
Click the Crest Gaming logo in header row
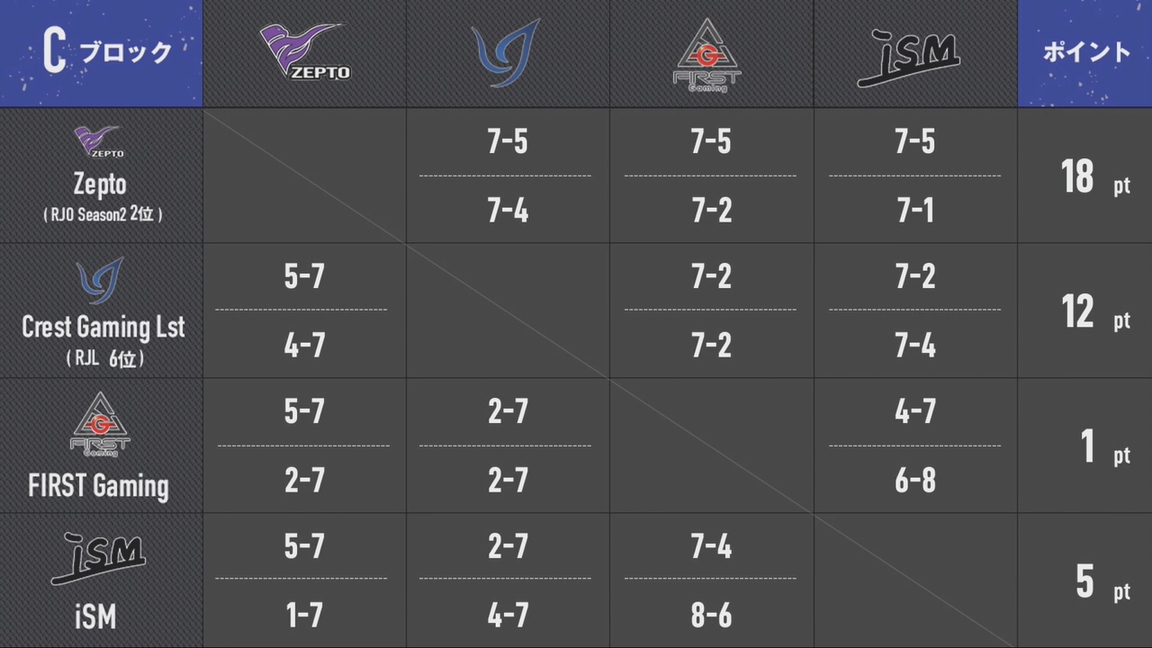[x=505, y=53]
